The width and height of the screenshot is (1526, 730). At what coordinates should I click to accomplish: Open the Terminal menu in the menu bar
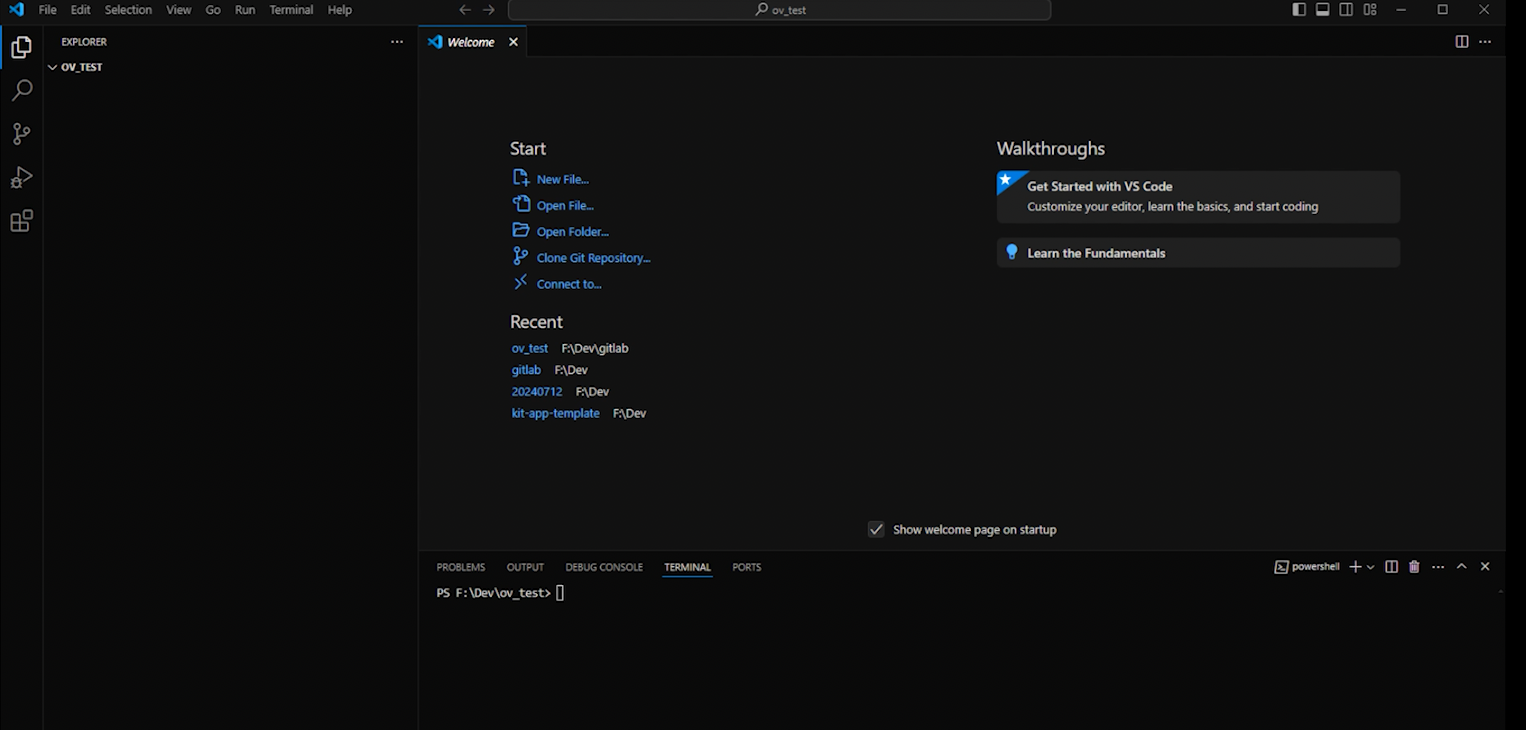click(291, 10)
